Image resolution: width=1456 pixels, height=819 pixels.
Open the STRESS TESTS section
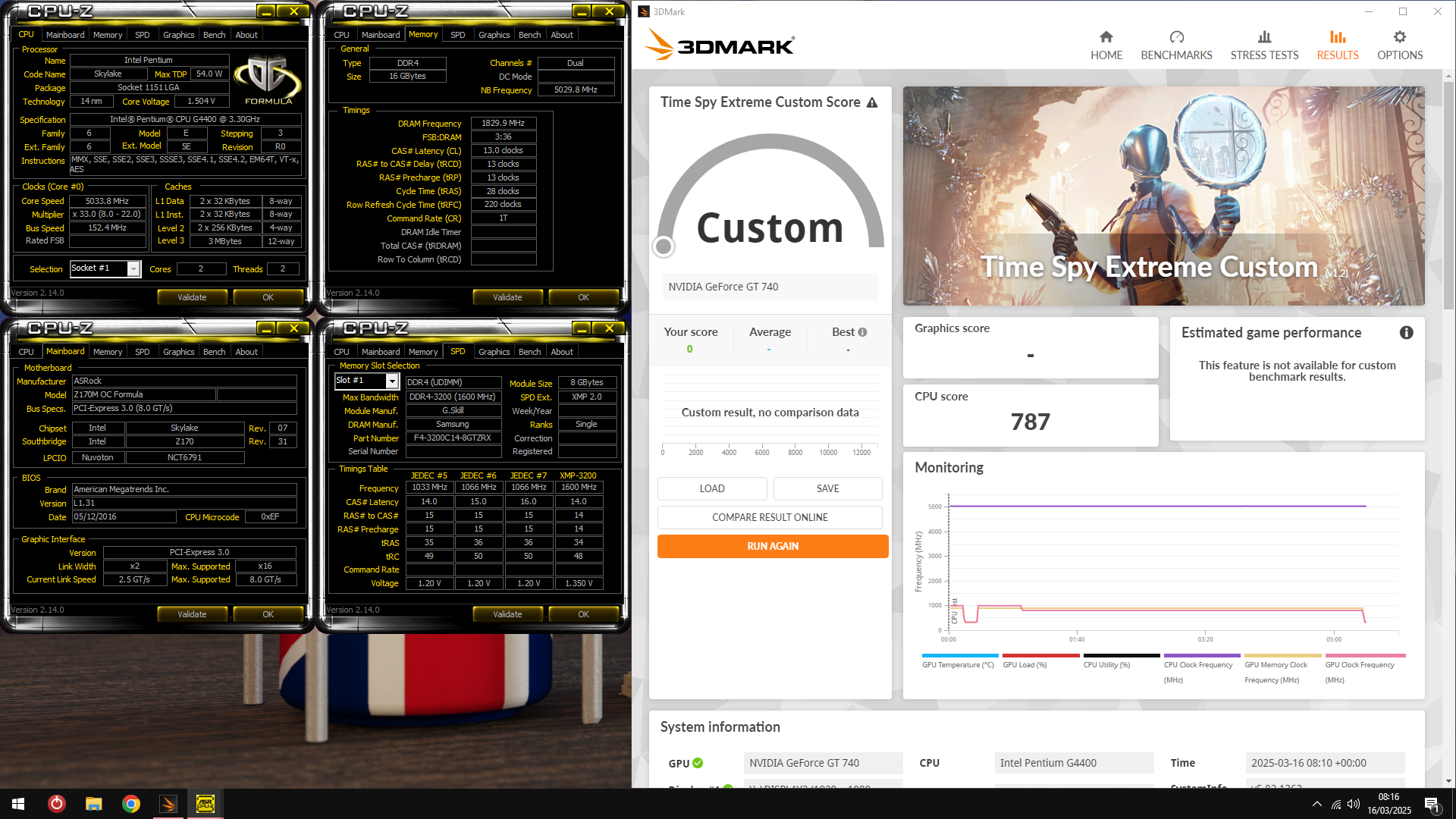click(x=1264, y=45)
